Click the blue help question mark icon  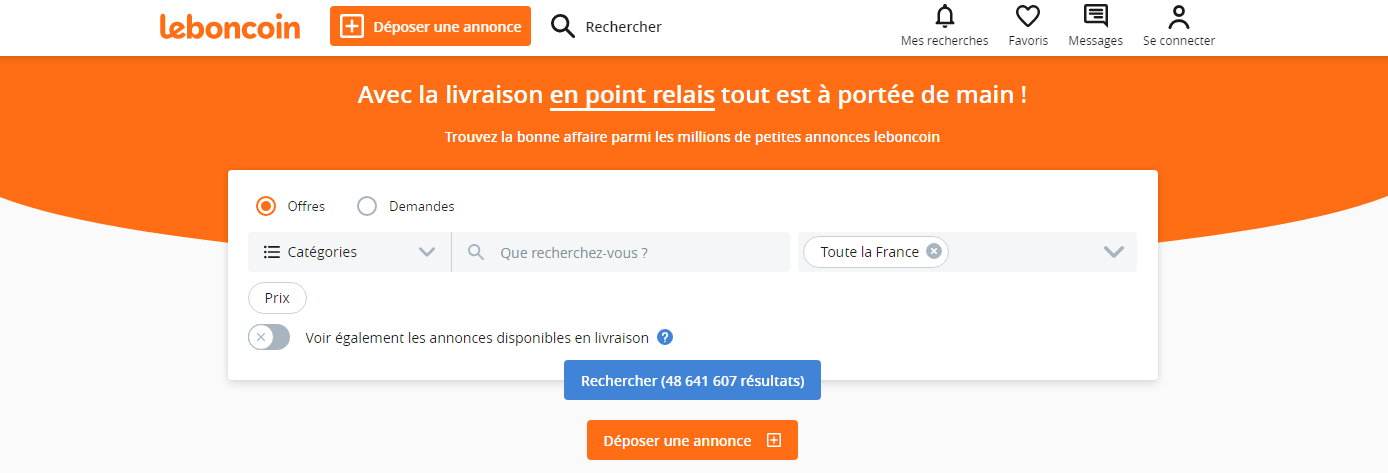665,337
